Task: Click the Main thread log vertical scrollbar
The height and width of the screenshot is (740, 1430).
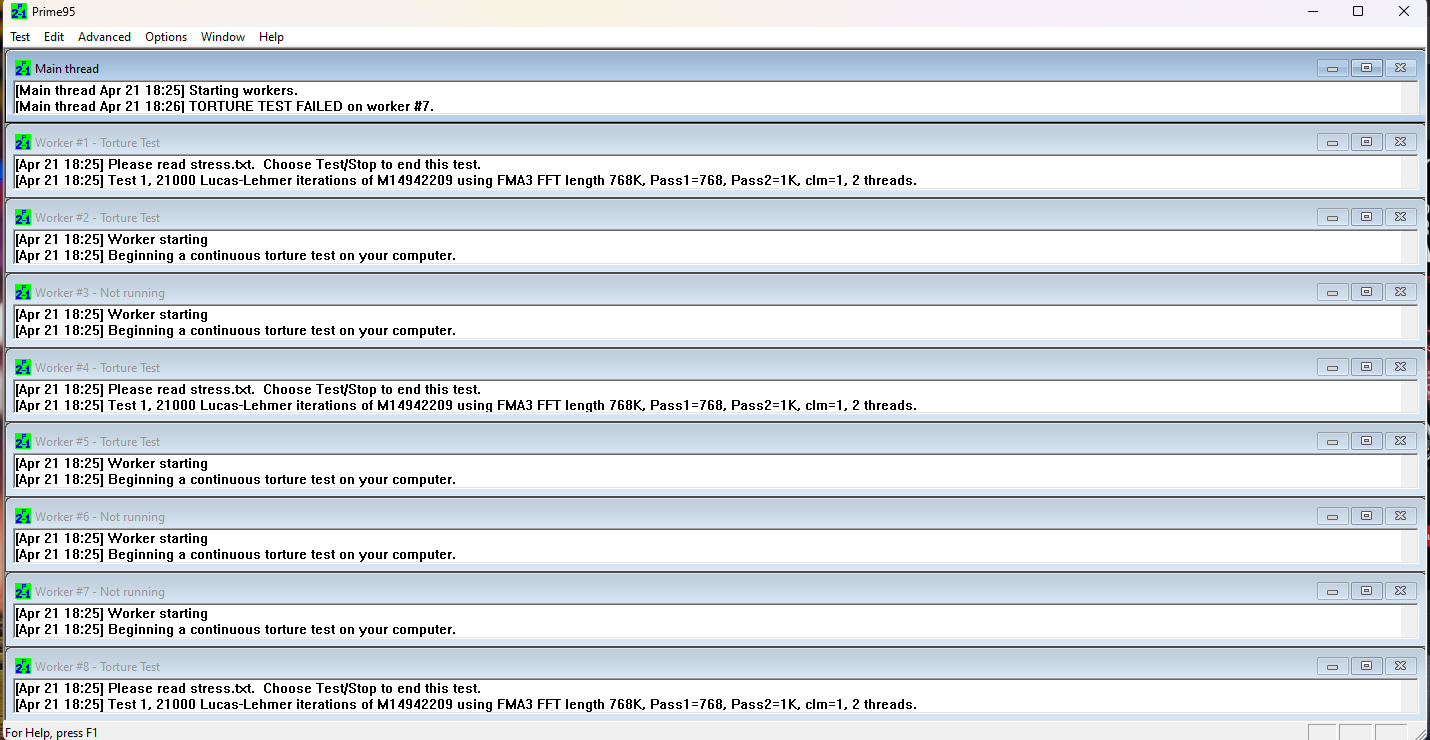Action: click(1410, 98)
